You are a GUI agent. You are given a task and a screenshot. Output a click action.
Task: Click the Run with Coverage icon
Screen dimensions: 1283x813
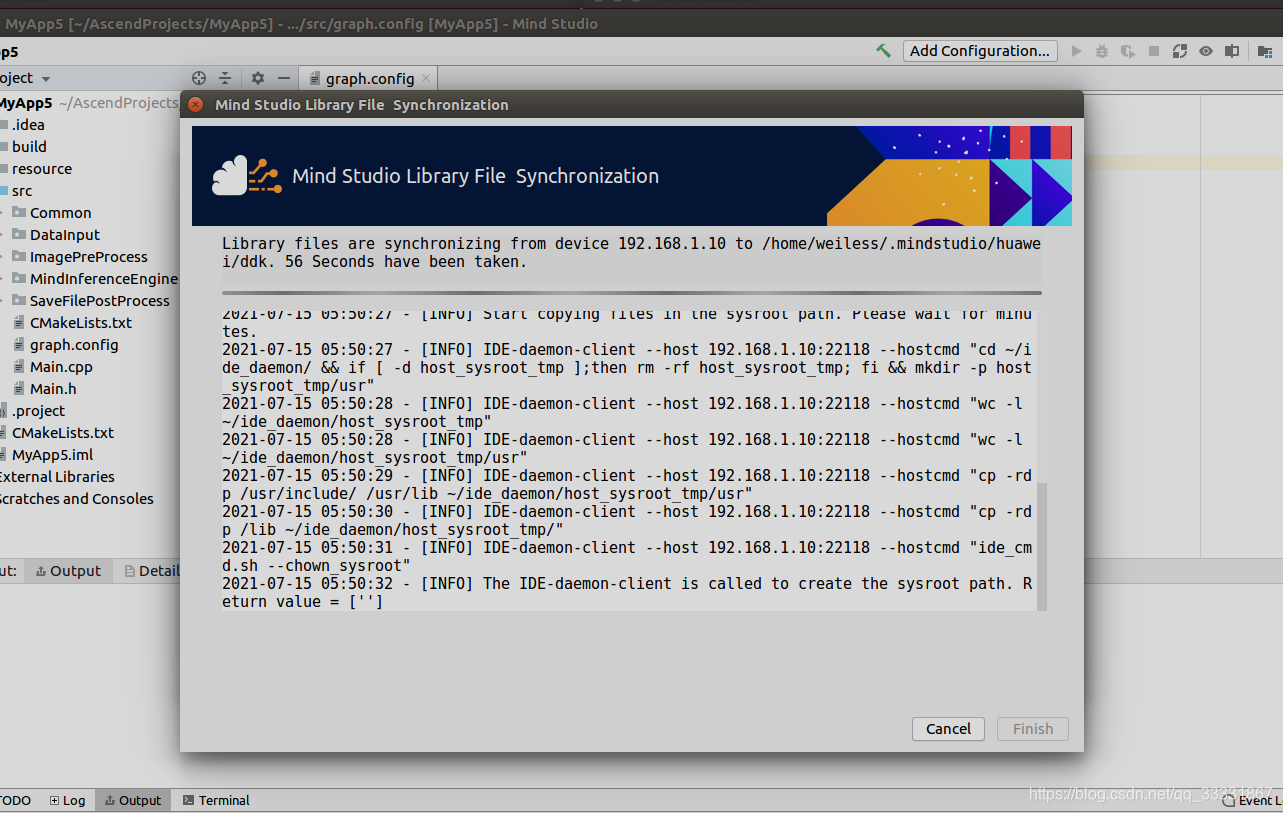tap(1128, 51)
